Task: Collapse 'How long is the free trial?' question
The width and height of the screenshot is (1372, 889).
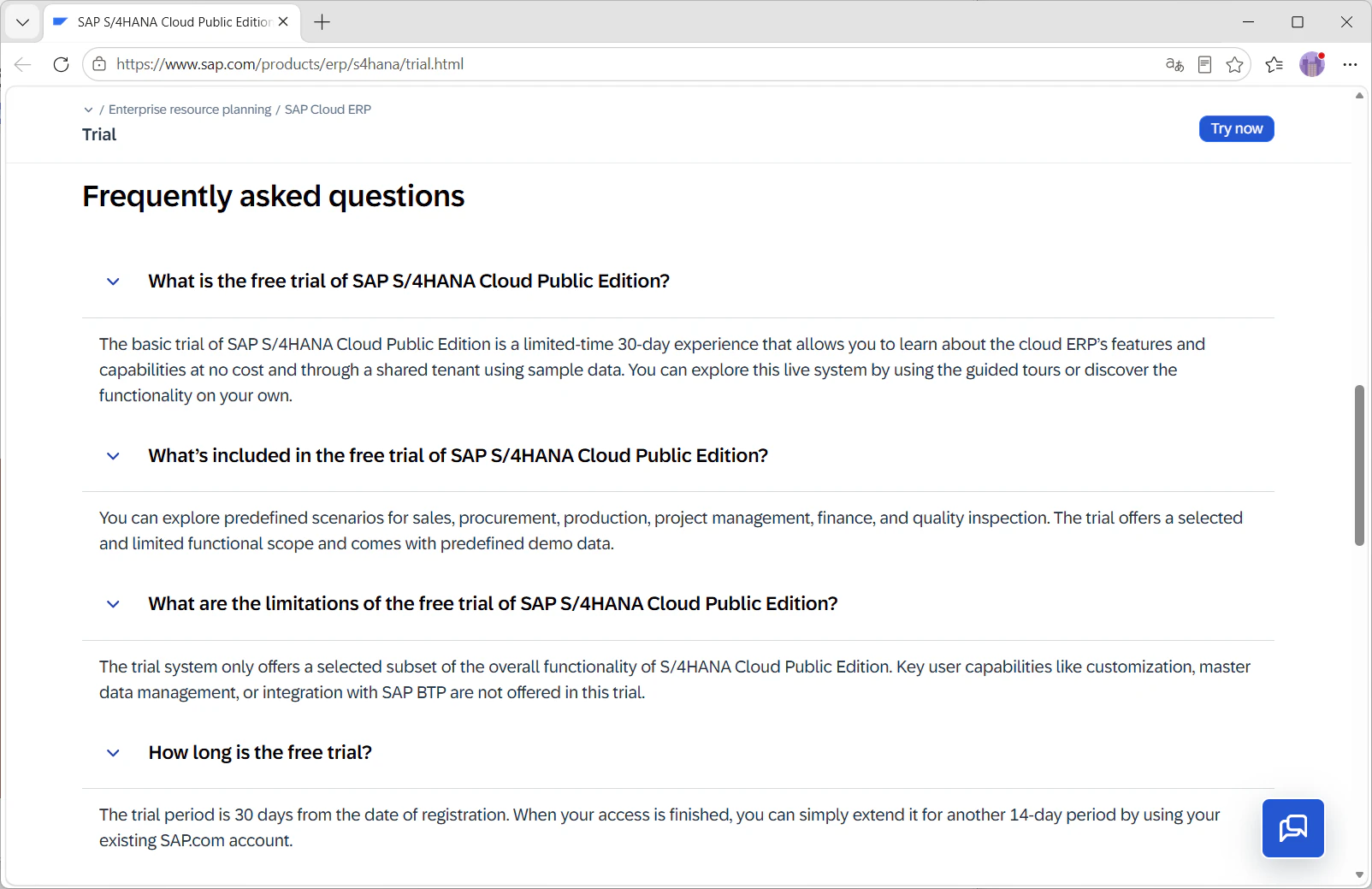Action: [x=113, y=753]
